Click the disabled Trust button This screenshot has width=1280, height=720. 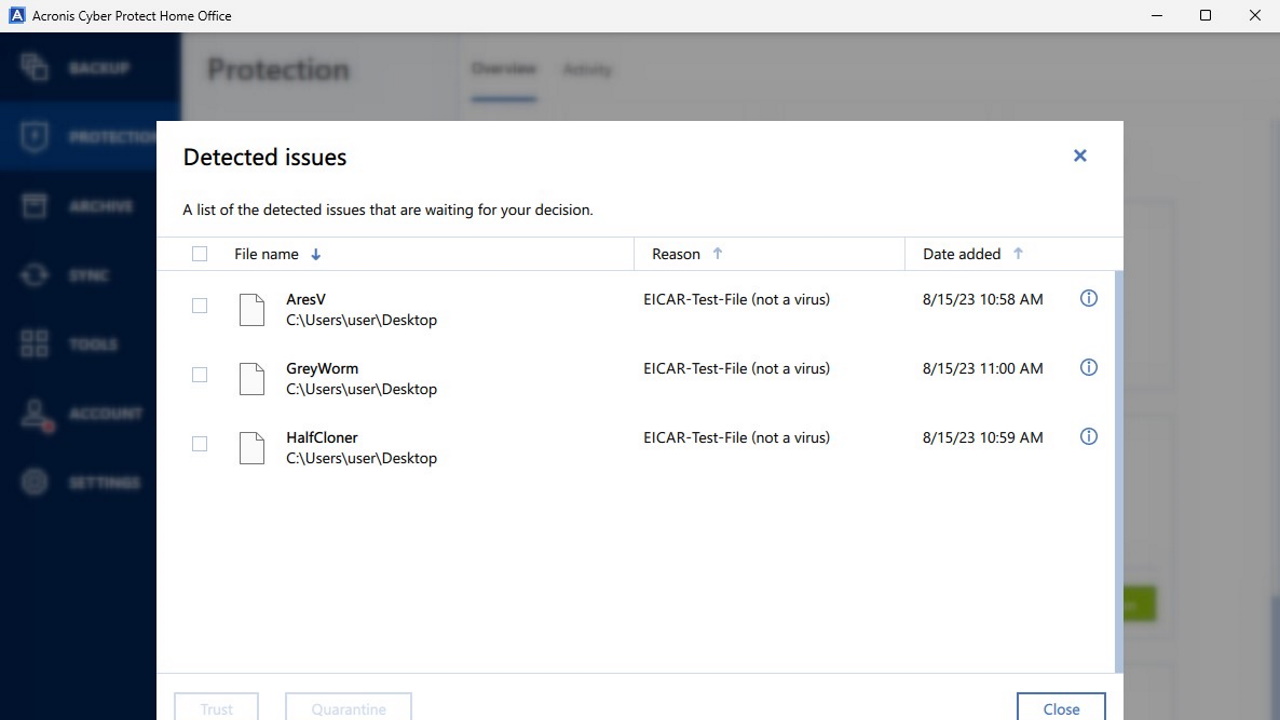(216, 708)
